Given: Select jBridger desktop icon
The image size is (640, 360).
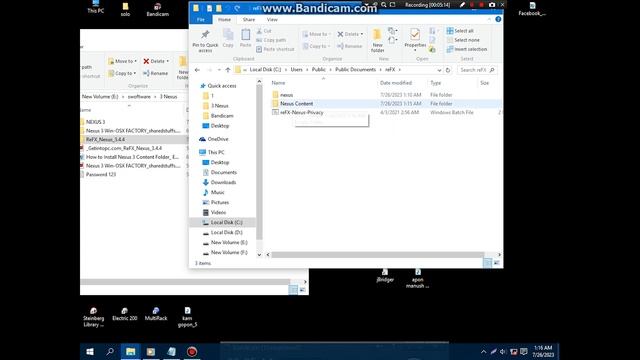Looking at the screenshot, I should coord(385,276).
